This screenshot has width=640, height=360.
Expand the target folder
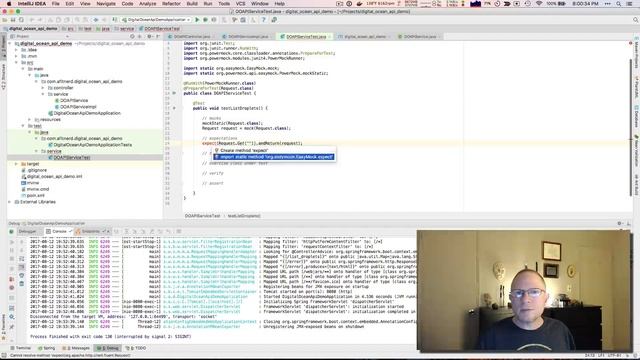point(17,164)
